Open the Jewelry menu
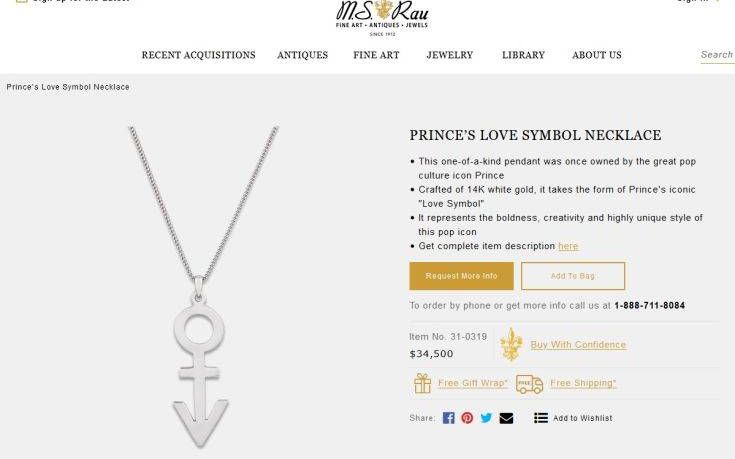 pos(450,55)
